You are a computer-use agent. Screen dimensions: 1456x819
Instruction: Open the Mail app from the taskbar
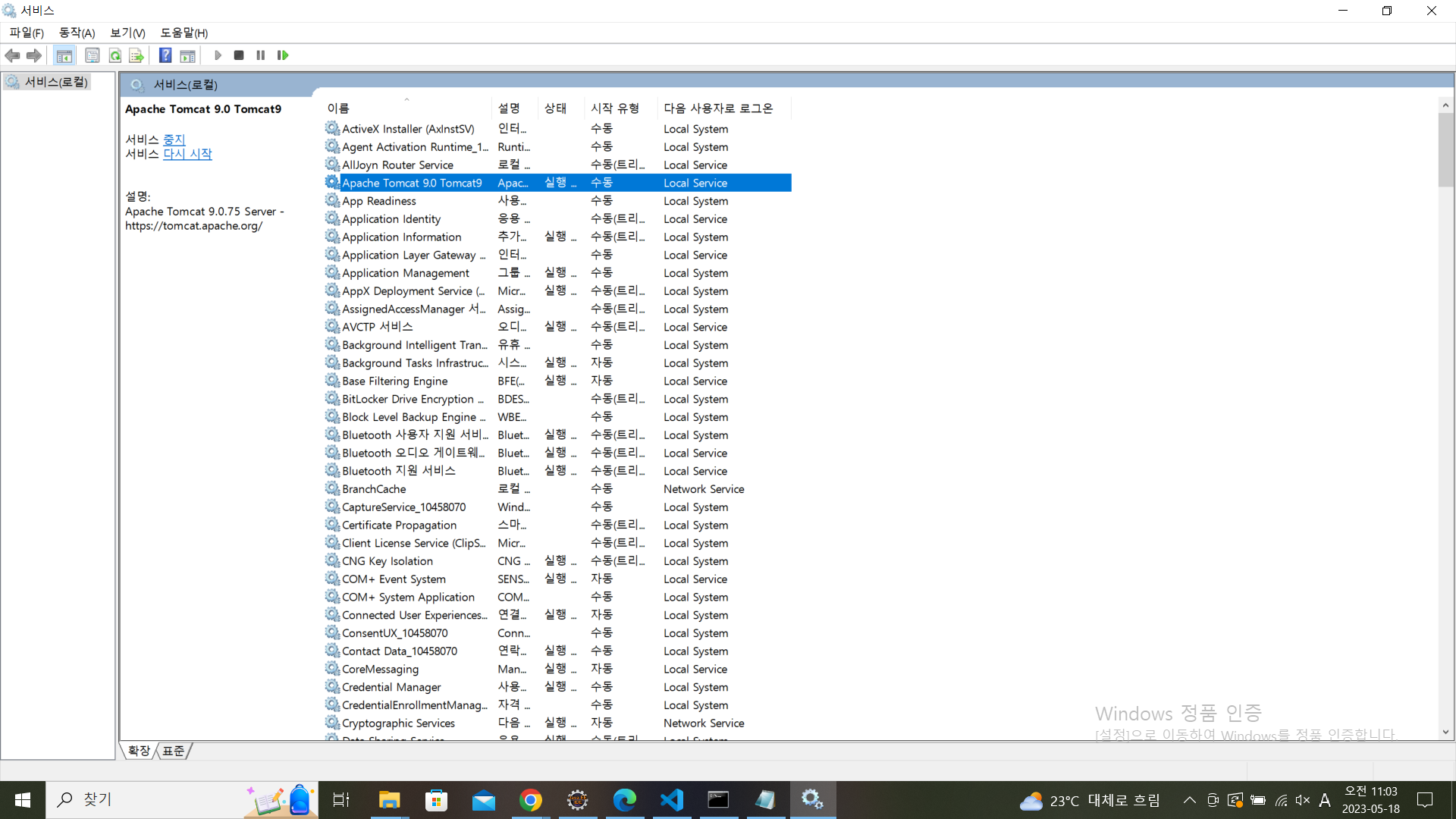tap(483, 800)
